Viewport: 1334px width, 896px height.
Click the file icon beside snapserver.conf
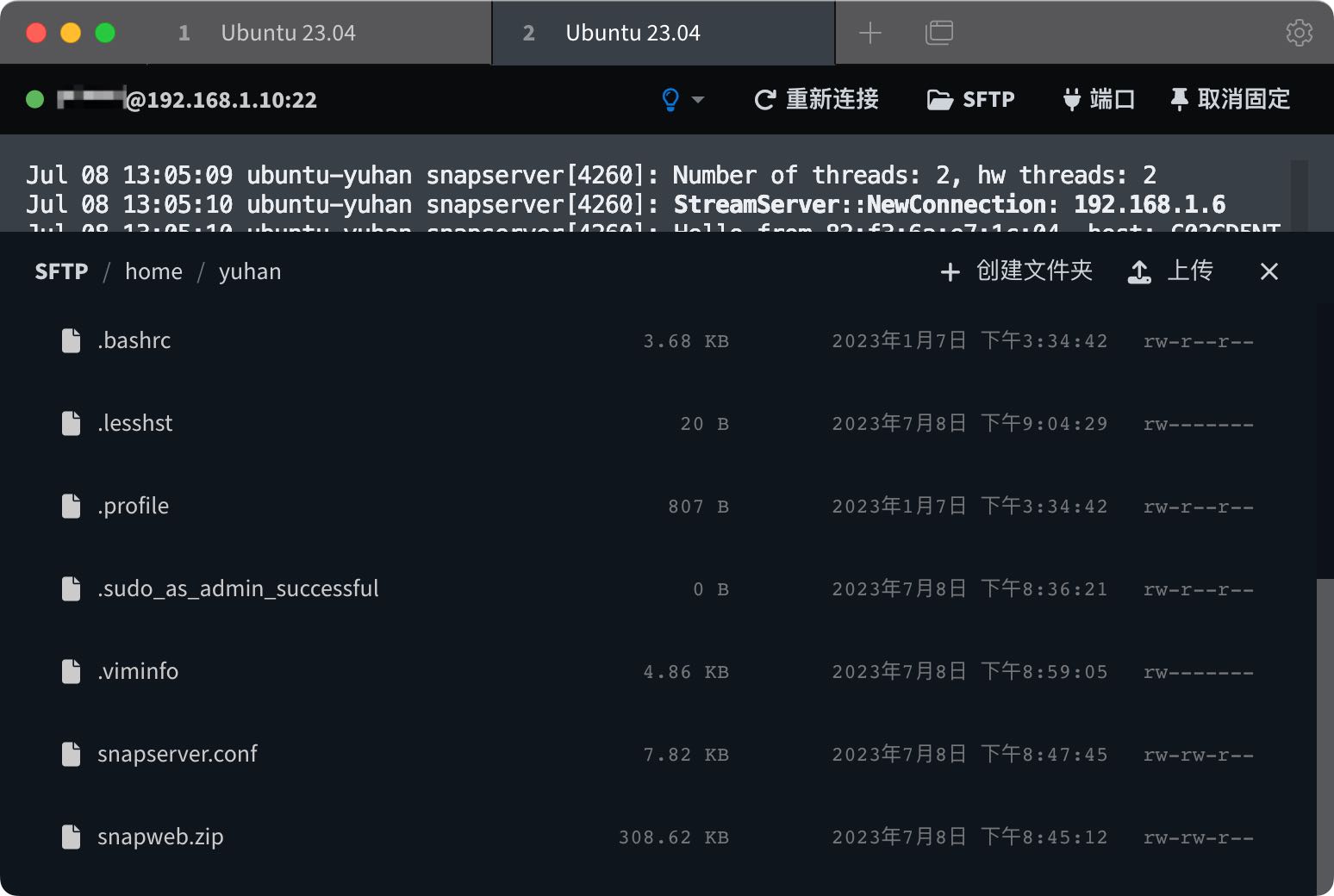(71, 753)
